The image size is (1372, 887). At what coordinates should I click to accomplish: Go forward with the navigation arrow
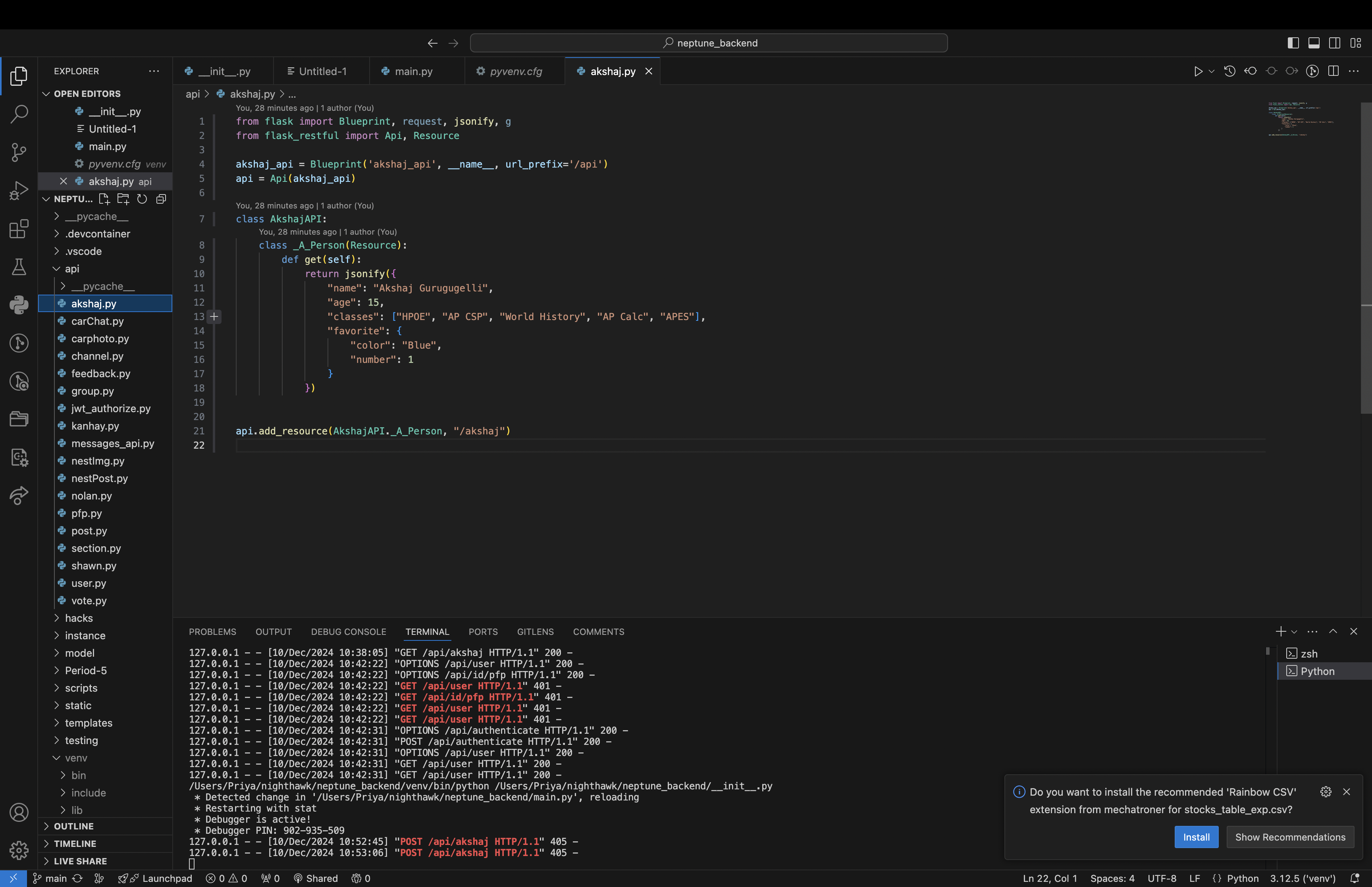click(454, 43)
